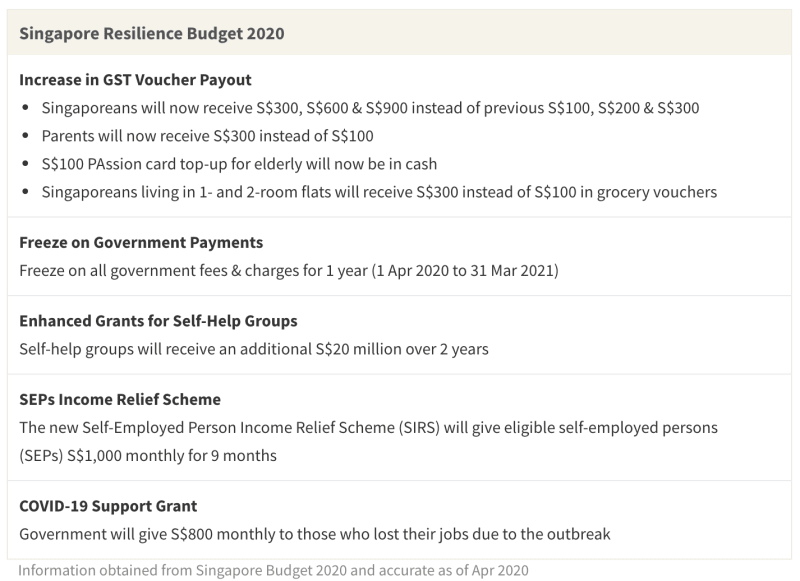Viewport: 800px width, 581px height.
Task: Click the word outbreak in the last row
Action: 575,534
